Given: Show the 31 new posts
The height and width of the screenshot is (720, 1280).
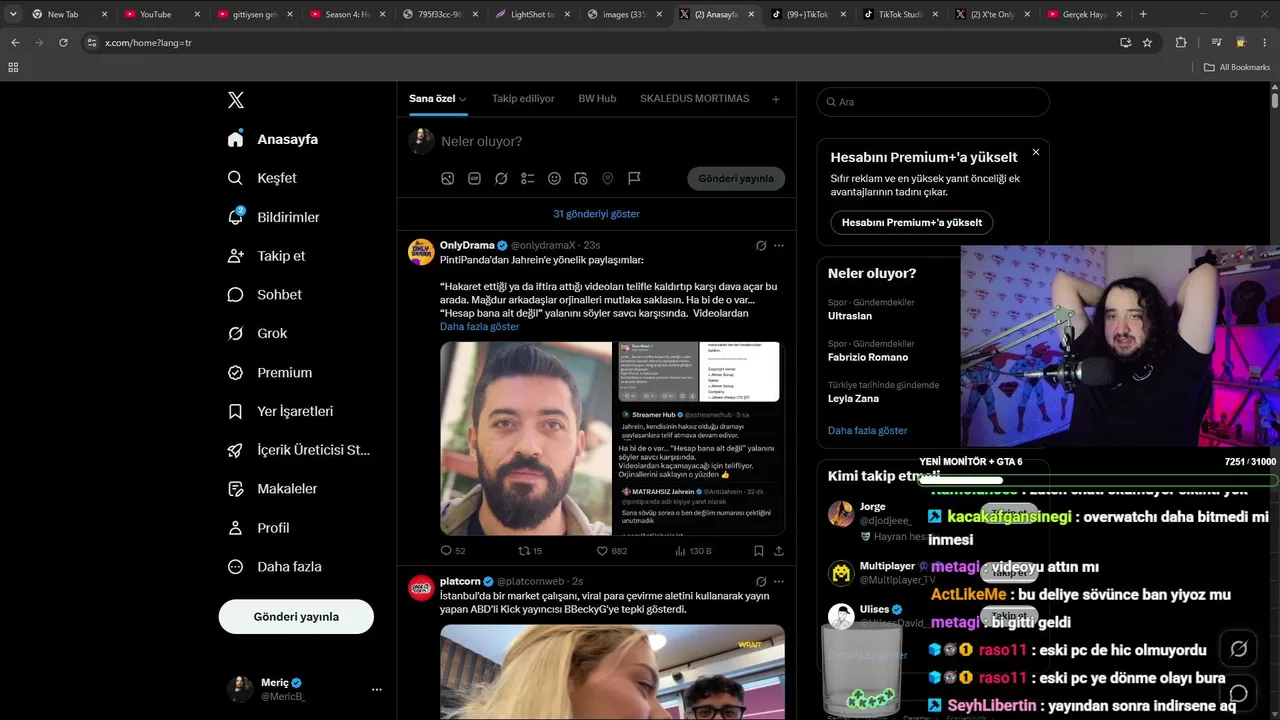Looking at the screenshot, I should (x=597, y=214).
